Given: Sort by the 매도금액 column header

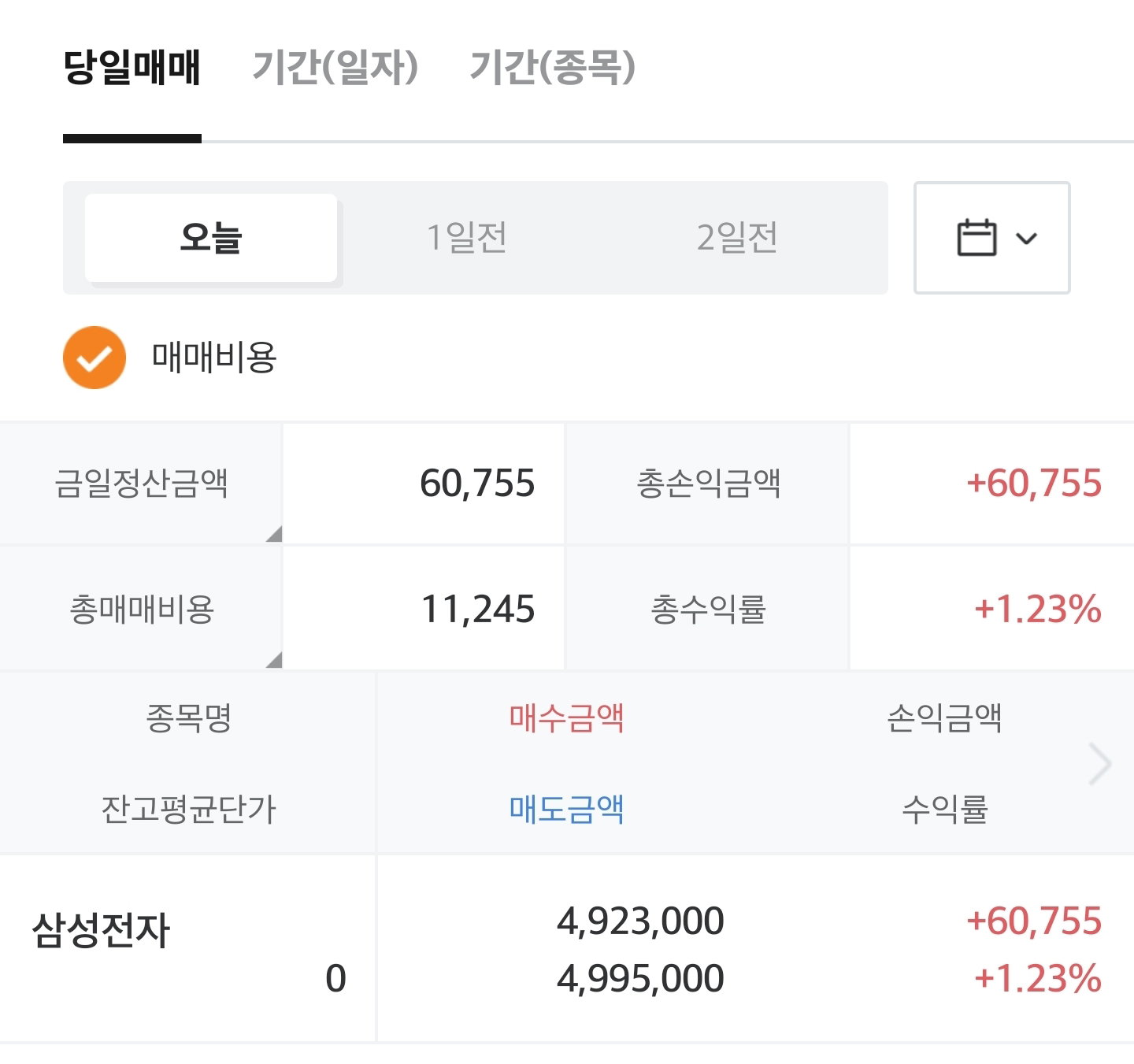Looking at the screenshot, I should pos(566,809).
